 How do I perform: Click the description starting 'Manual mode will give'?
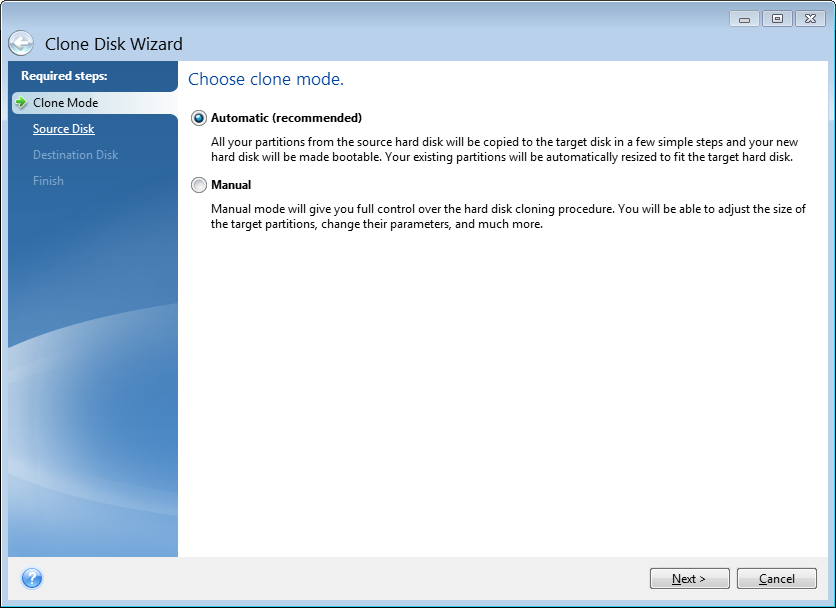(x=508, y=216)
